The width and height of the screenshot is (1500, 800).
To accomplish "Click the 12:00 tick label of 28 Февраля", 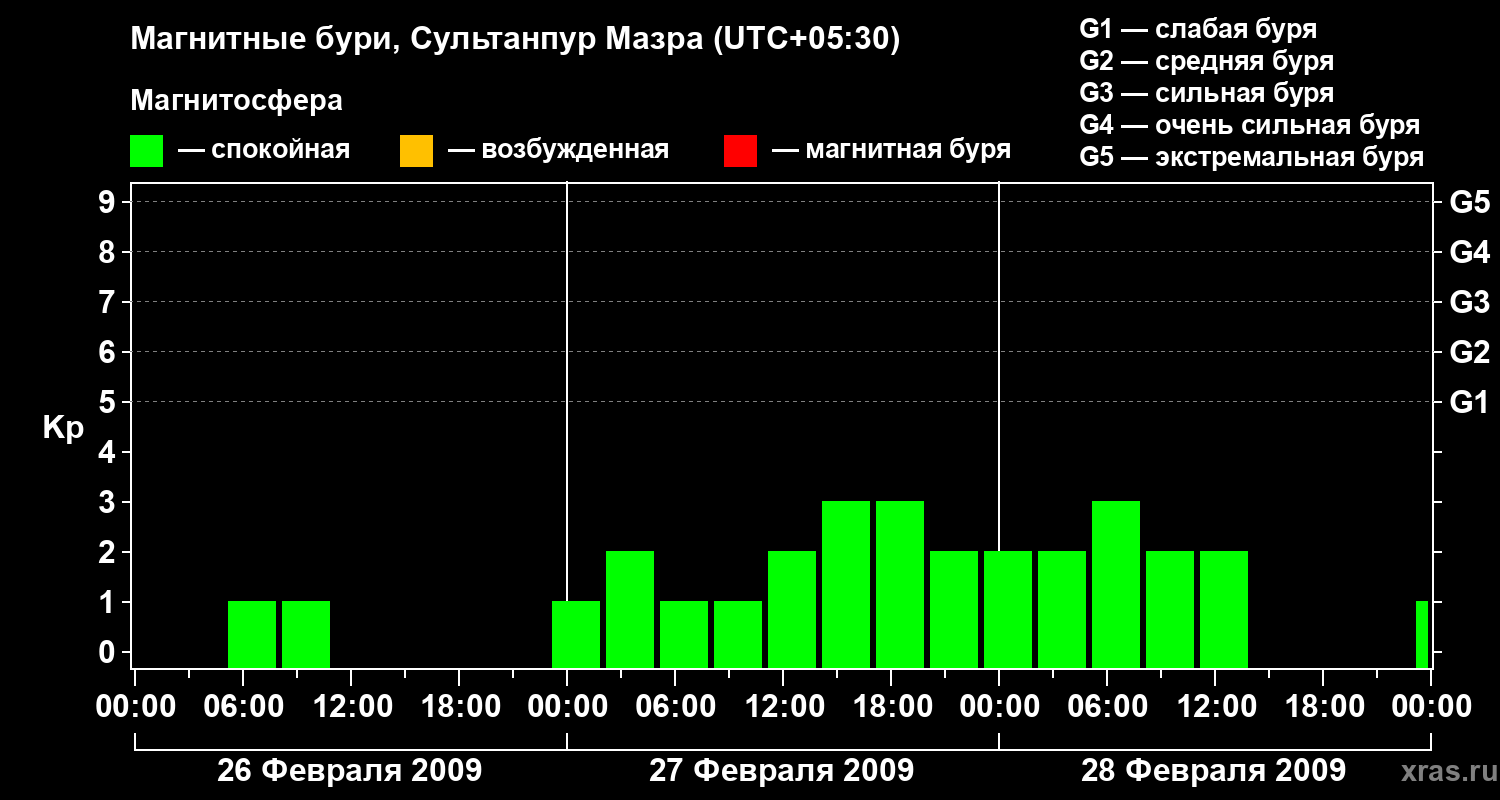I will (x=1215, y=707).
